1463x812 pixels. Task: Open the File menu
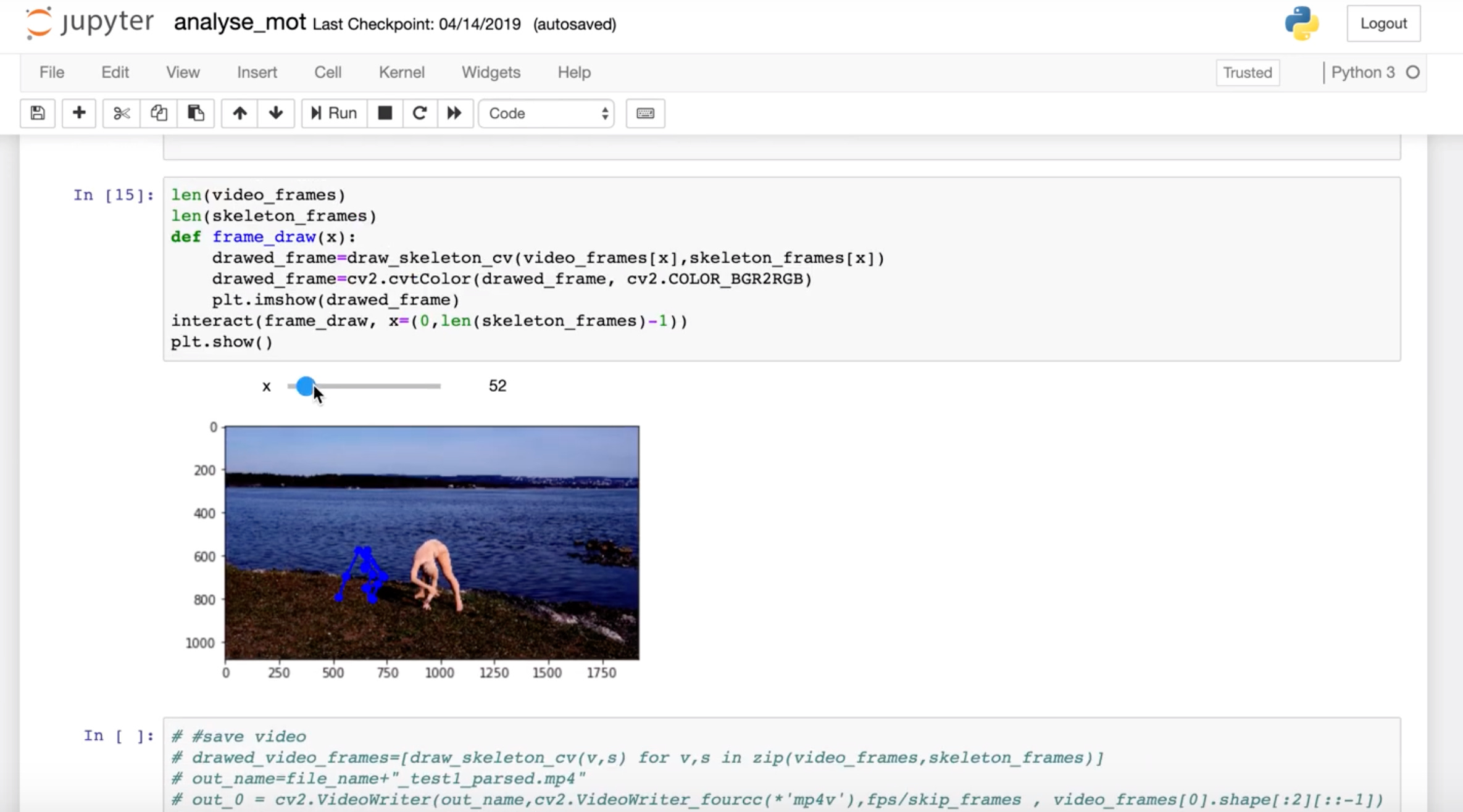pos(52,72)
